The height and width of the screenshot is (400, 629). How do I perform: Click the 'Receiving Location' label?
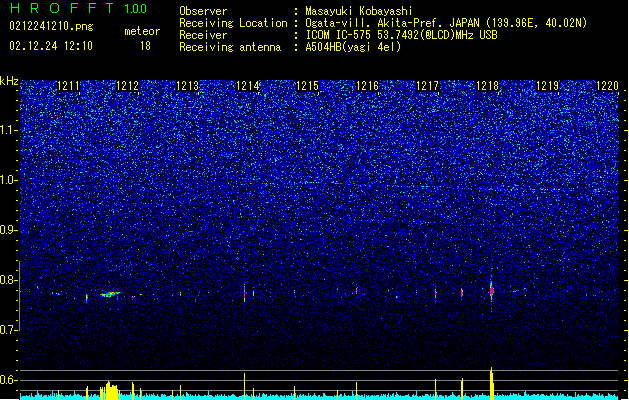(233, 23)
